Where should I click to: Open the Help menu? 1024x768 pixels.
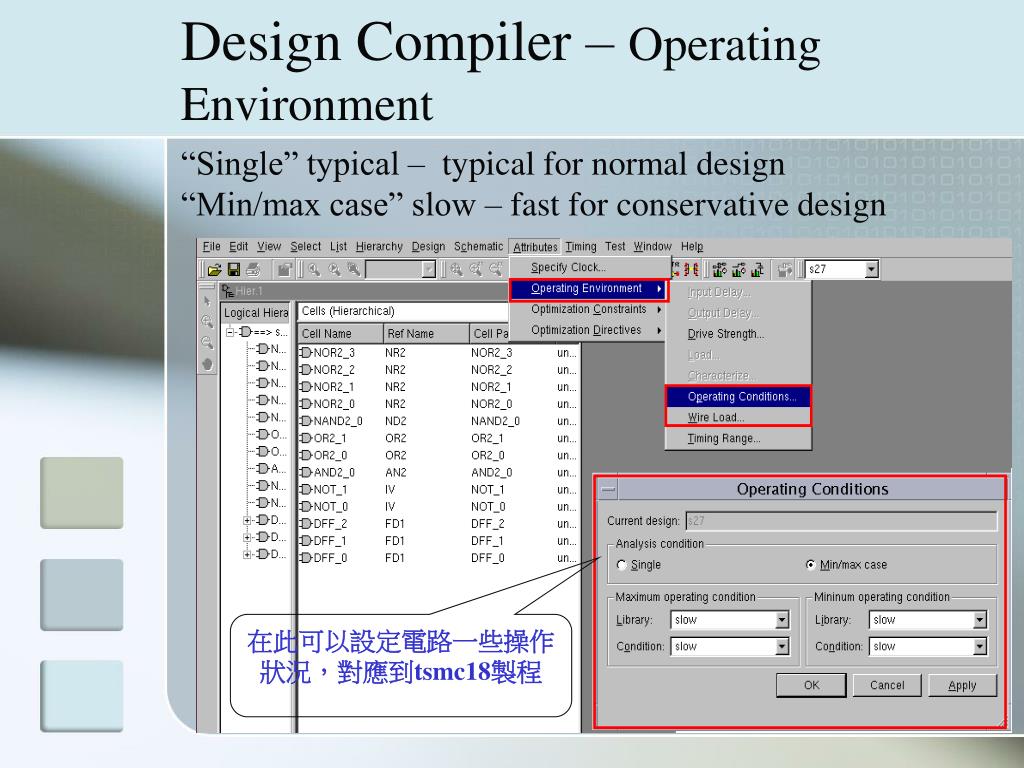[x=692, y=246]
